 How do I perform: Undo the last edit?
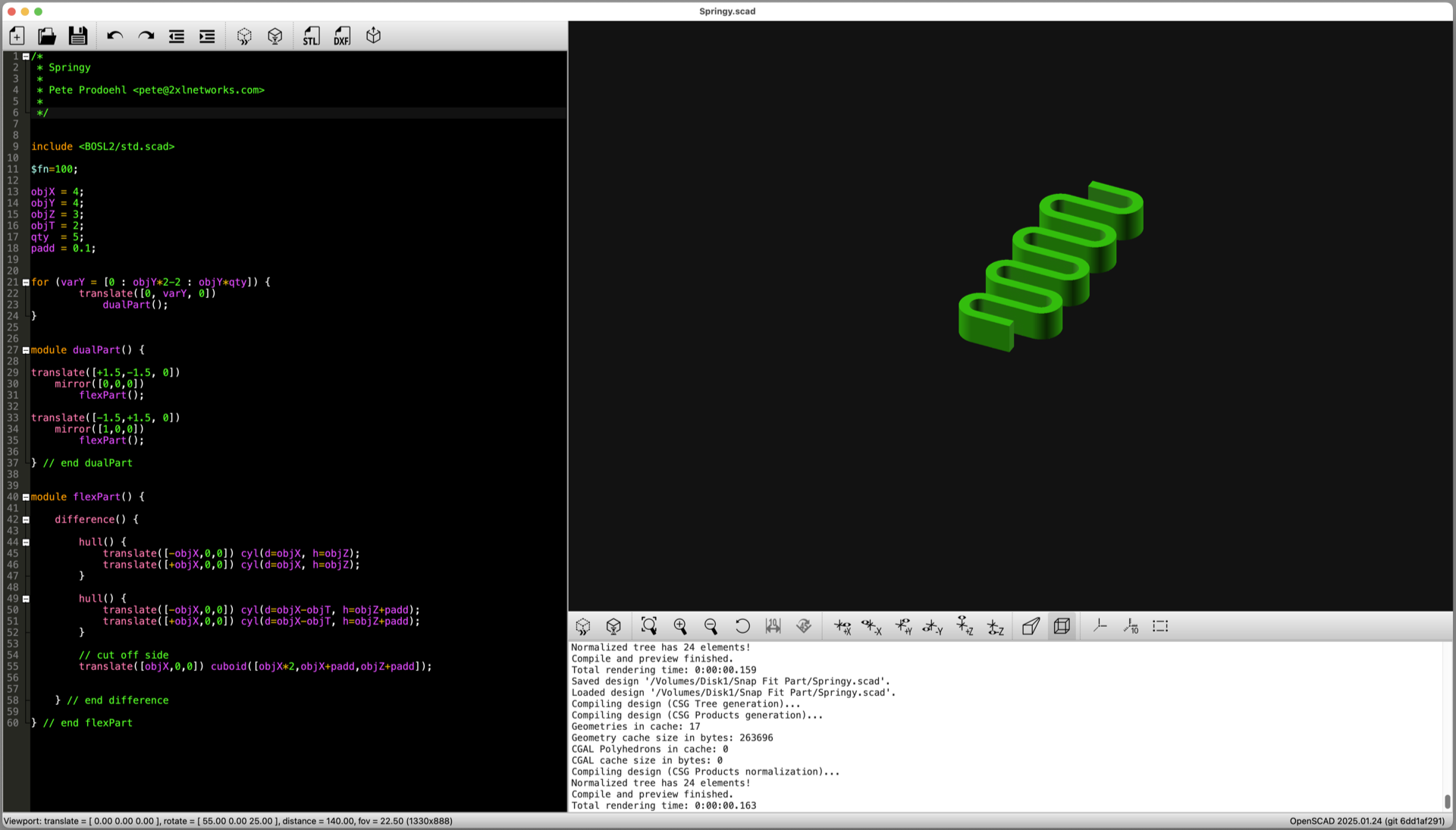[x=115, y=36]
